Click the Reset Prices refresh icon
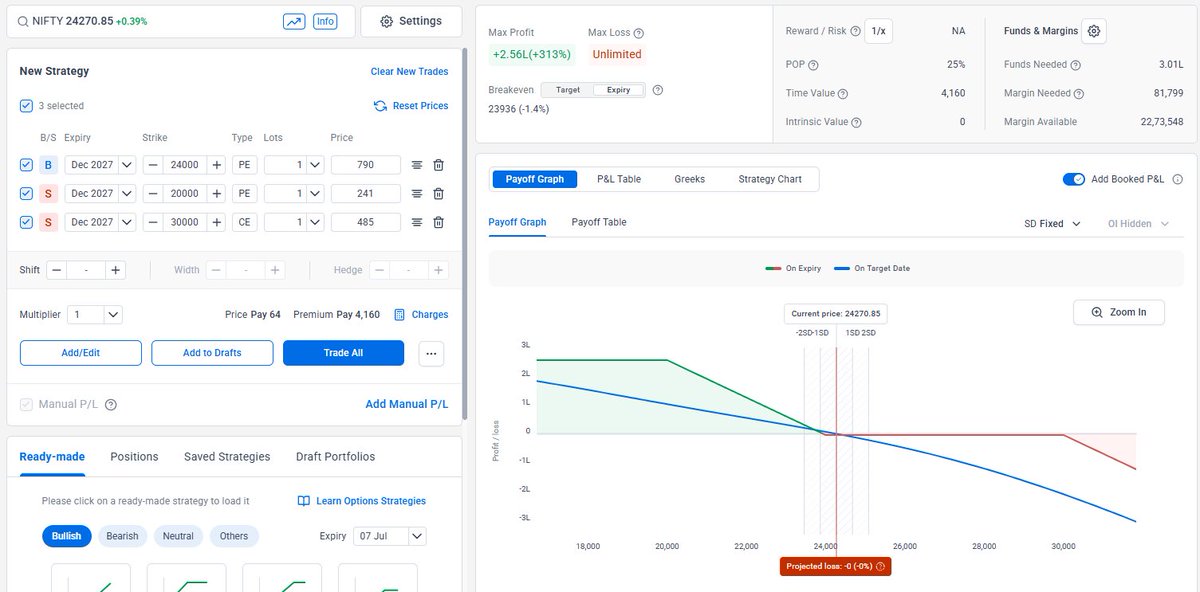This screenshot has height=592, width=1200. pos(380,106)
